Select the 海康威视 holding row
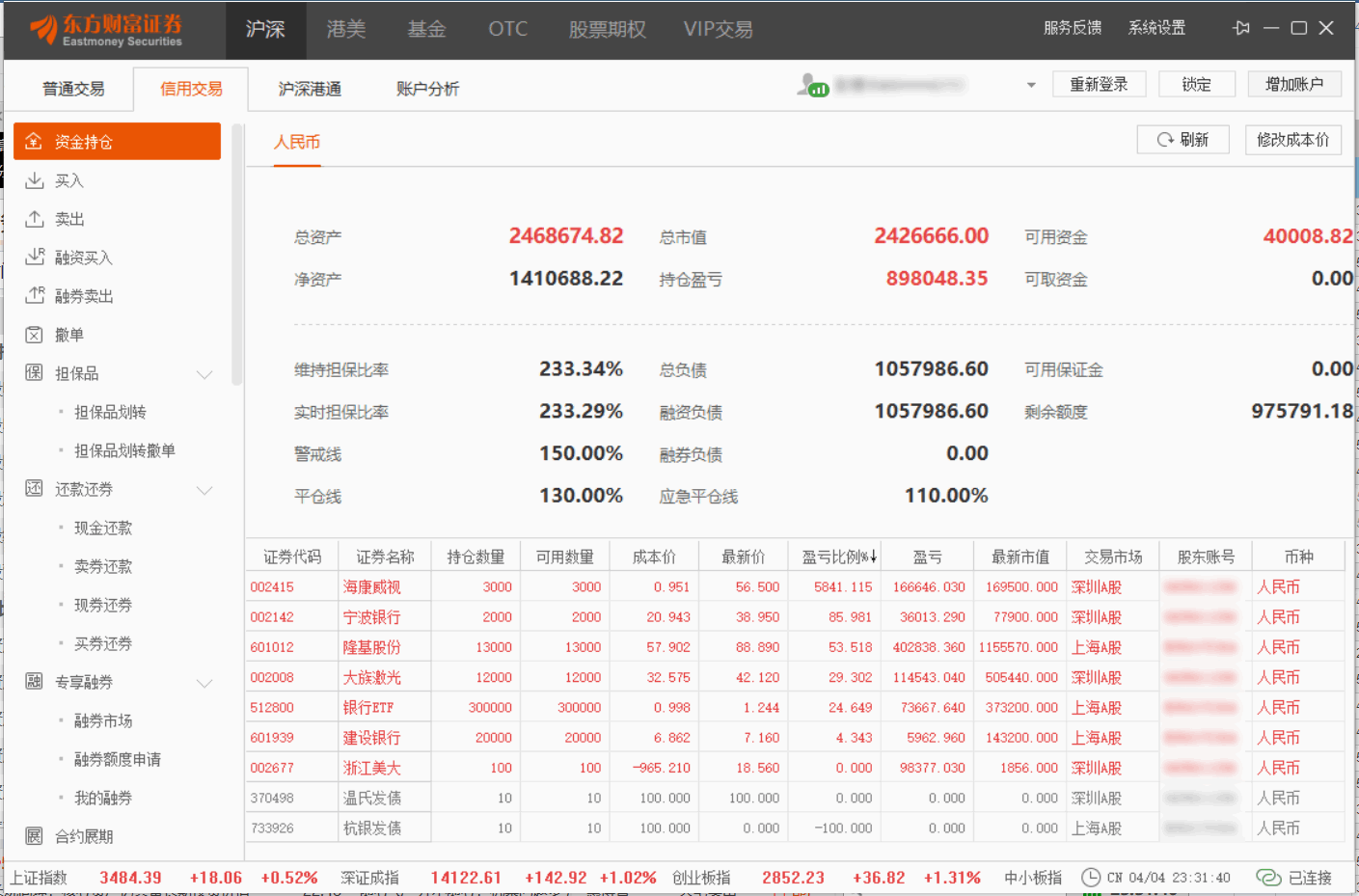The height and width of the screenshot is (896, 1359). (x=795, y=586)
